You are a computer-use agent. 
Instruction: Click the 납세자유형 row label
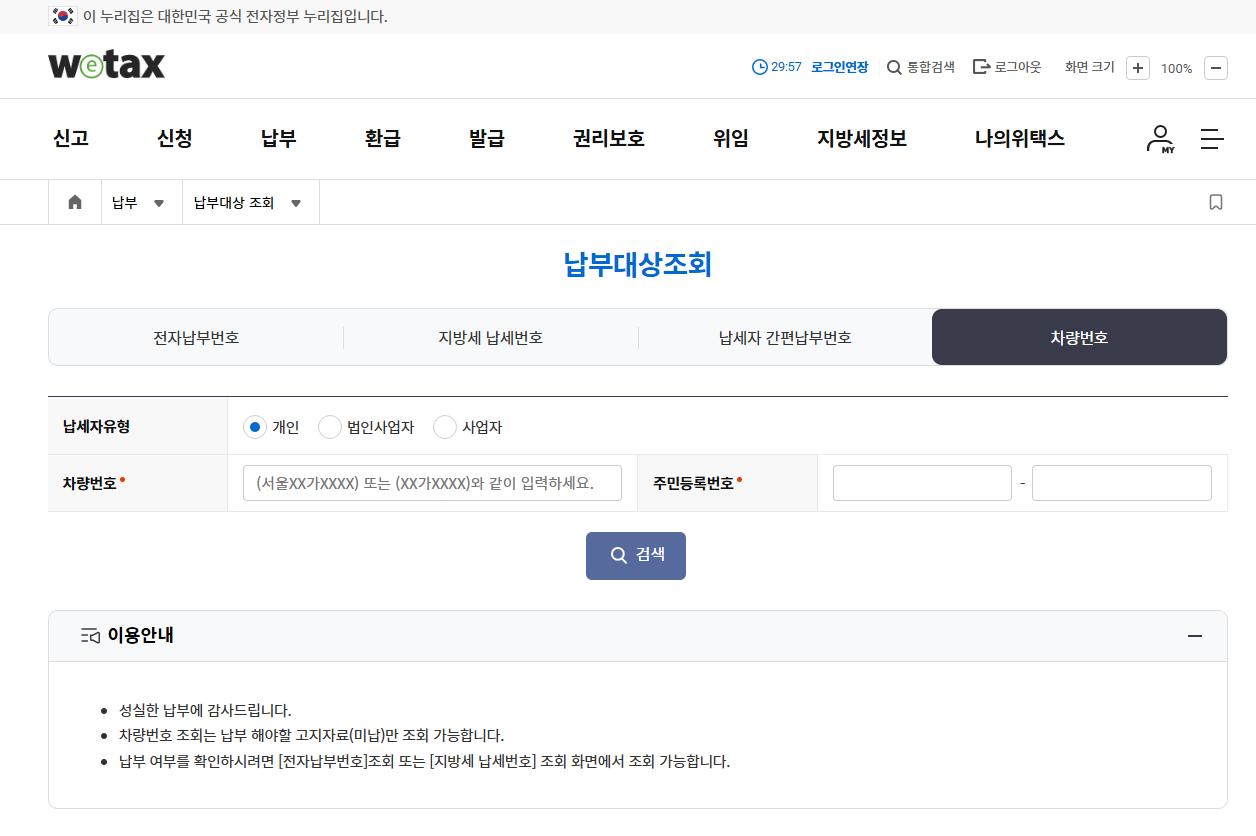pos(96,426)
